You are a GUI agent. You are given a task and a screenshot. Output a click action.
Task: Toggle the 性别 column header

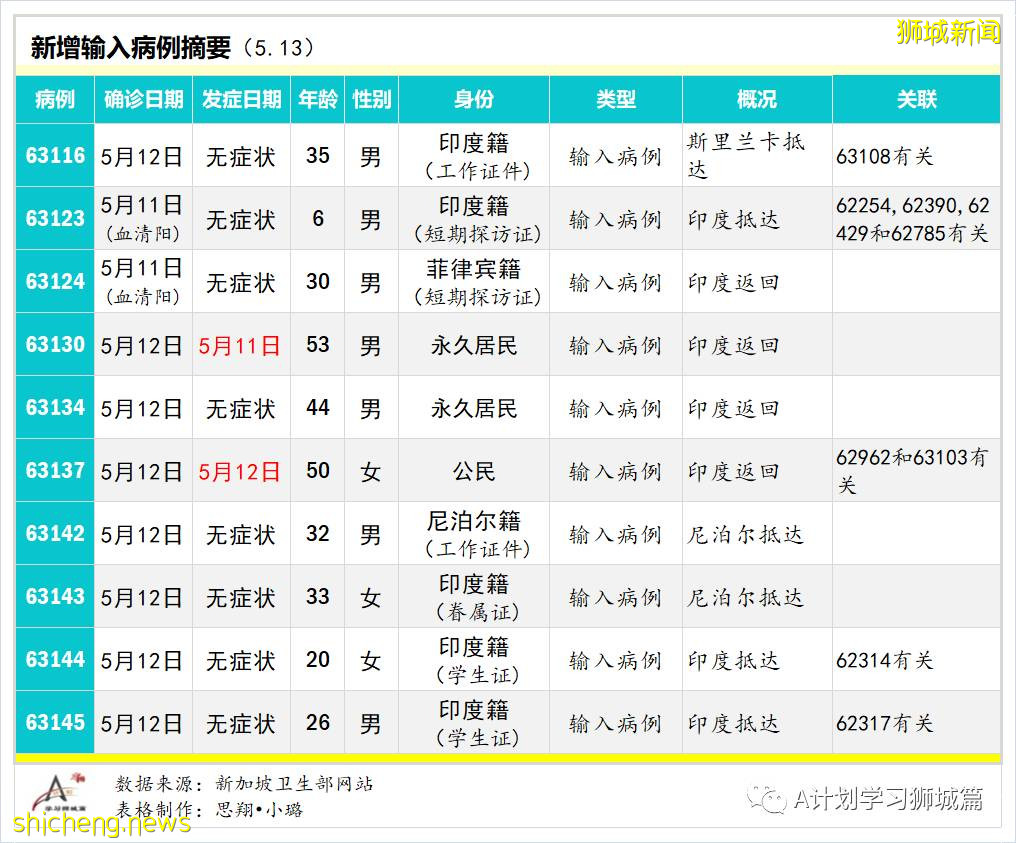point(371,99)
